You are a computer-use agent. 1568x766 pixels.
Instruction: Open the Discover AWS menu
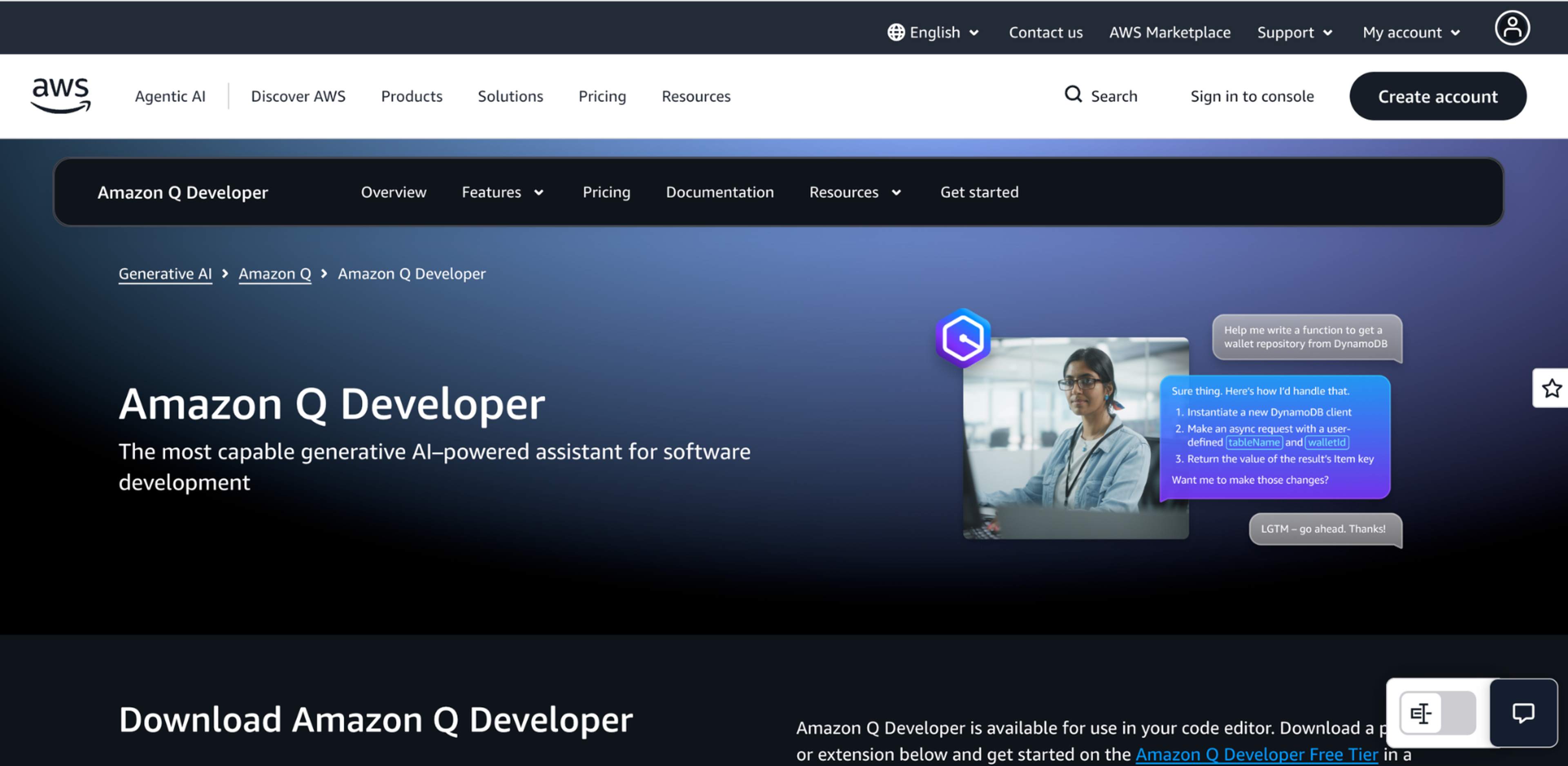click(x=298, y=96)
